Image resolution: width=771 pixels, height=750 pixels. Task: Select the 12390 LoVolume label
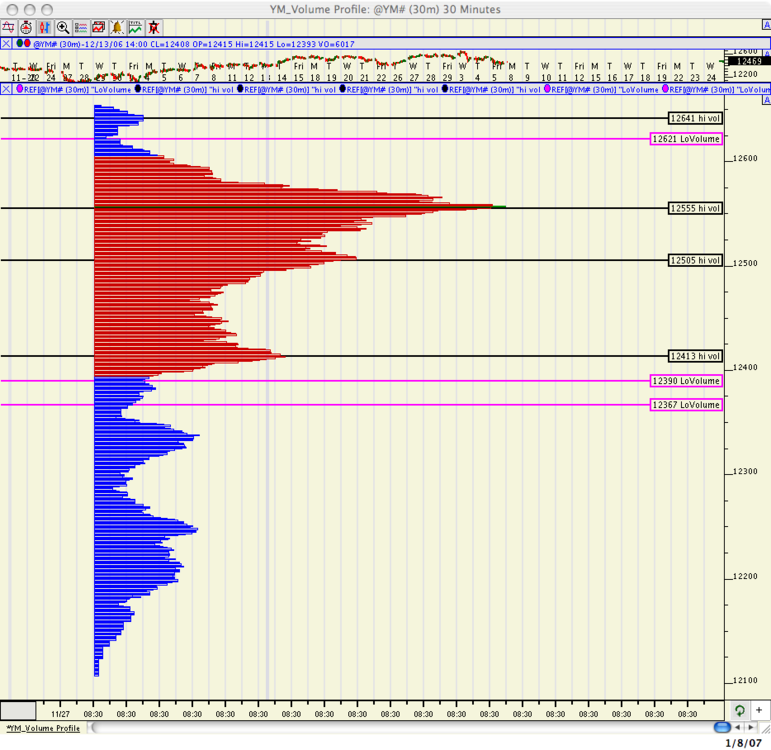pyautogui.click(x=686, y=381)
